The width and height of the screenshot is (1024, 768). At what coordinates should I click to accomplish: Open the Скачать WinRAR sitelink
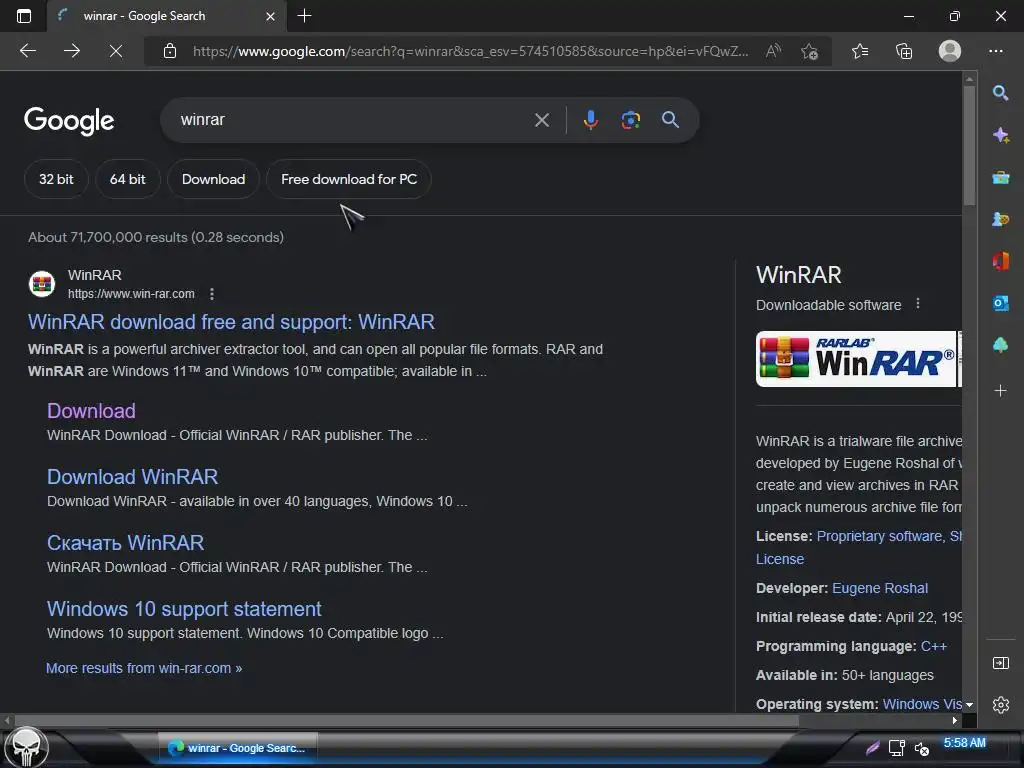pyautogui.click(x=125, y=543)
